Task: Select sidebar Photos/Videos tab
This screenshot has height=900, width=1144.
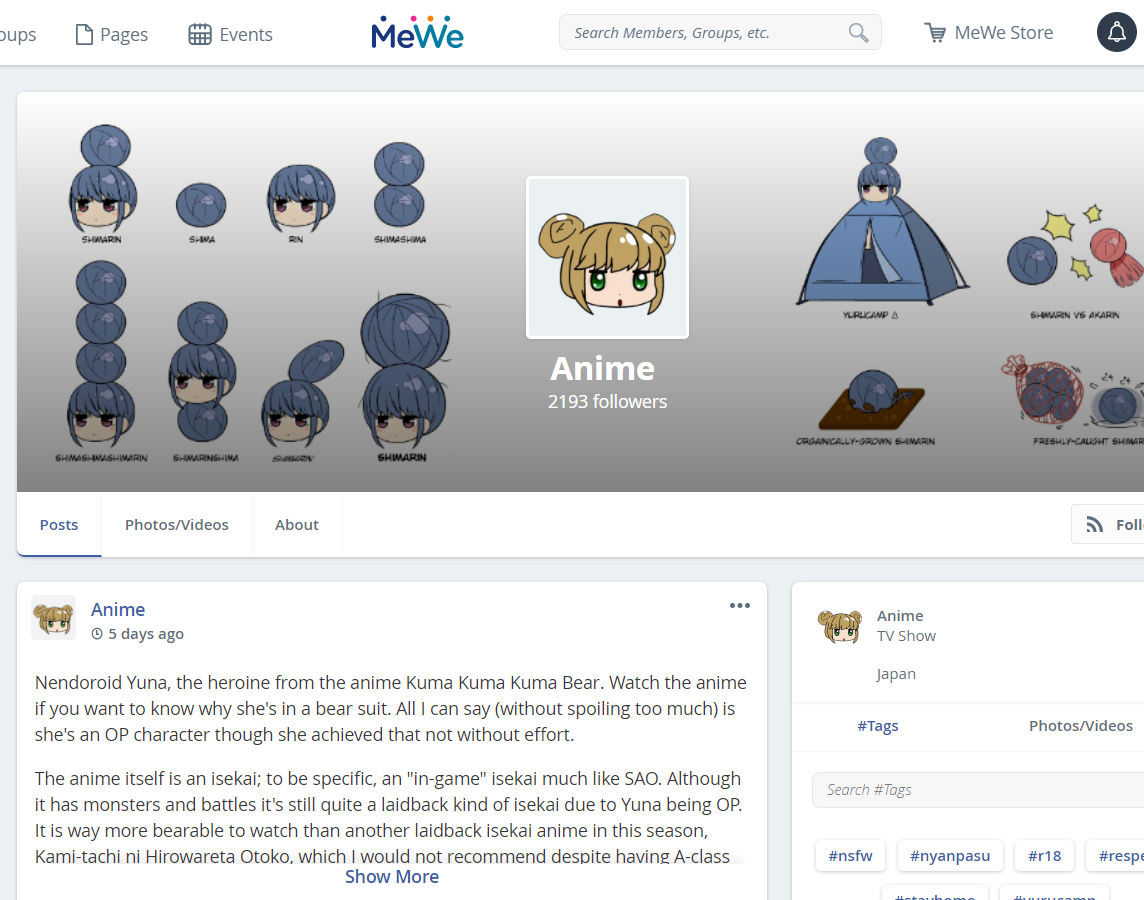Action: coord(1081,726)
